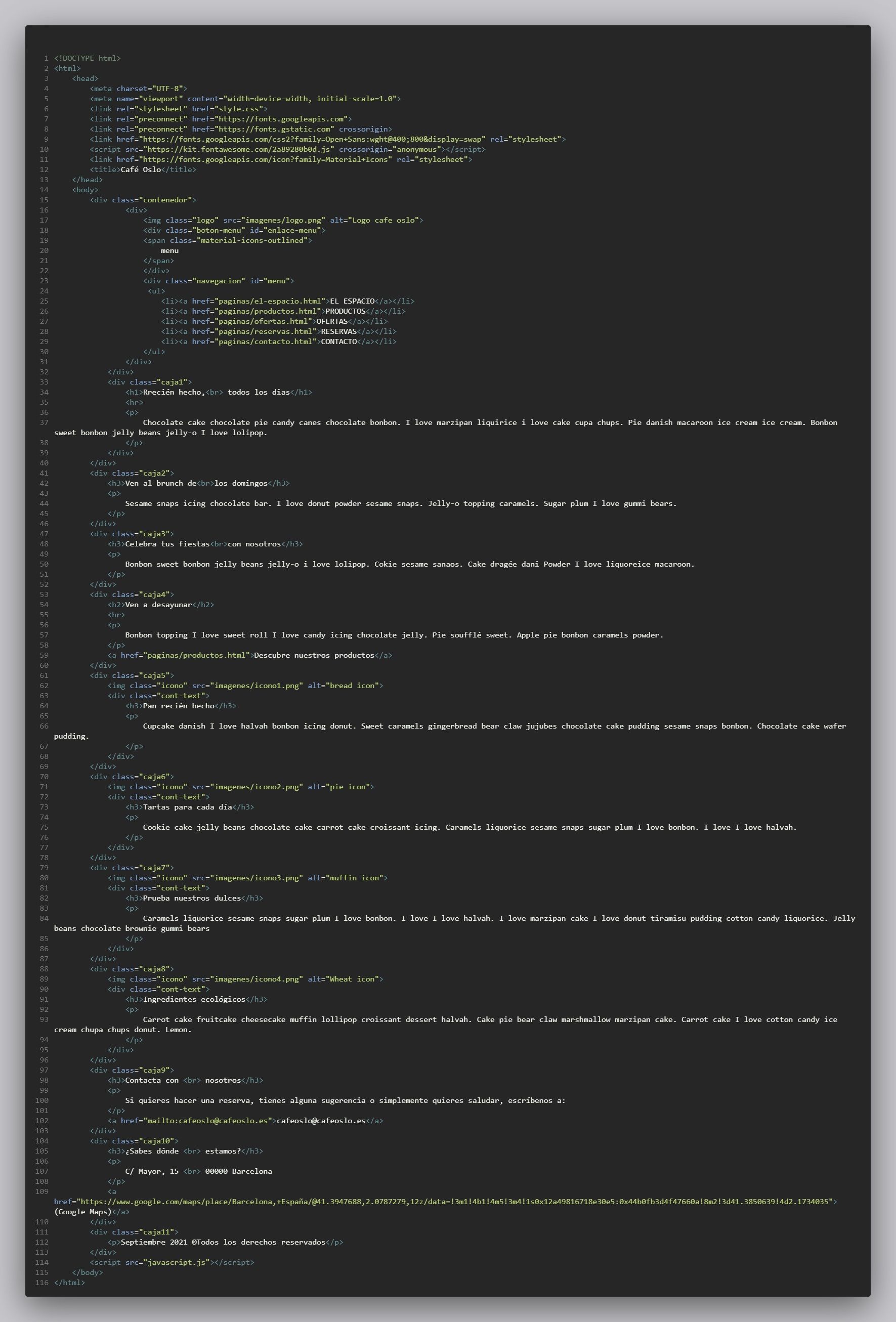Click the text 'Ven al brunch de'
The height and width of the screenshot is (1322, 896).
pos(161,484)
